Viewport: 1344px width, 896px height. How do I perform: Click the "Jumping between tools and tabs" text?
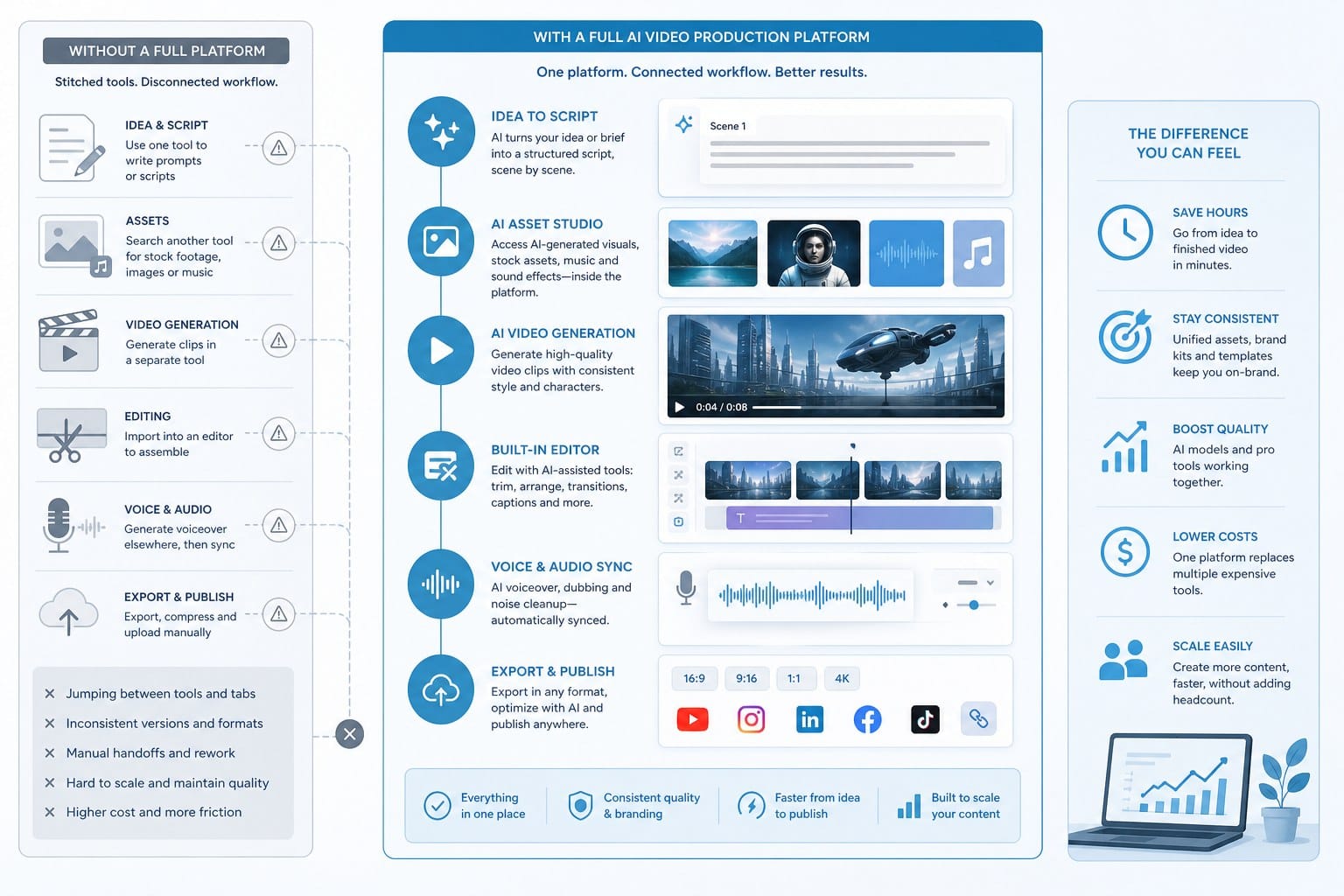[161, 694]
